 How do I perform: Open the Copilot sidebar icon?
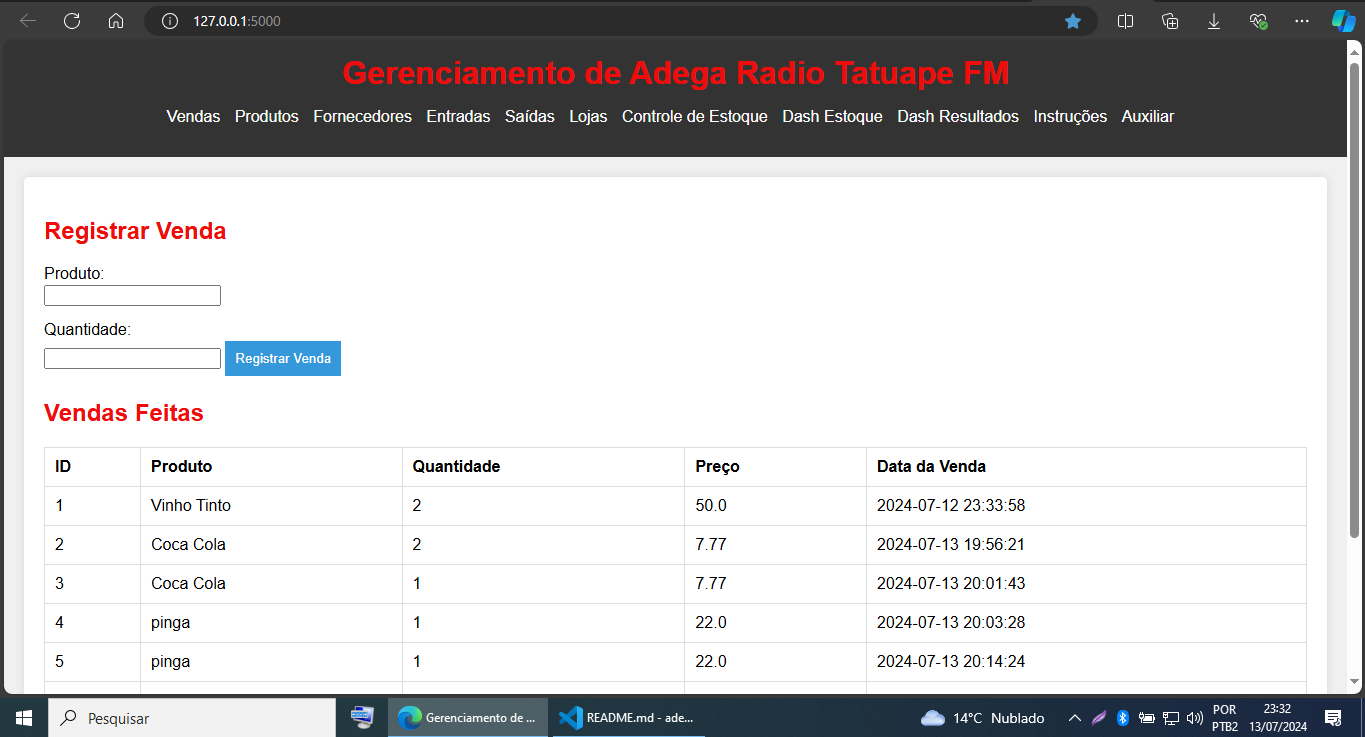(x=1343, y=21)
